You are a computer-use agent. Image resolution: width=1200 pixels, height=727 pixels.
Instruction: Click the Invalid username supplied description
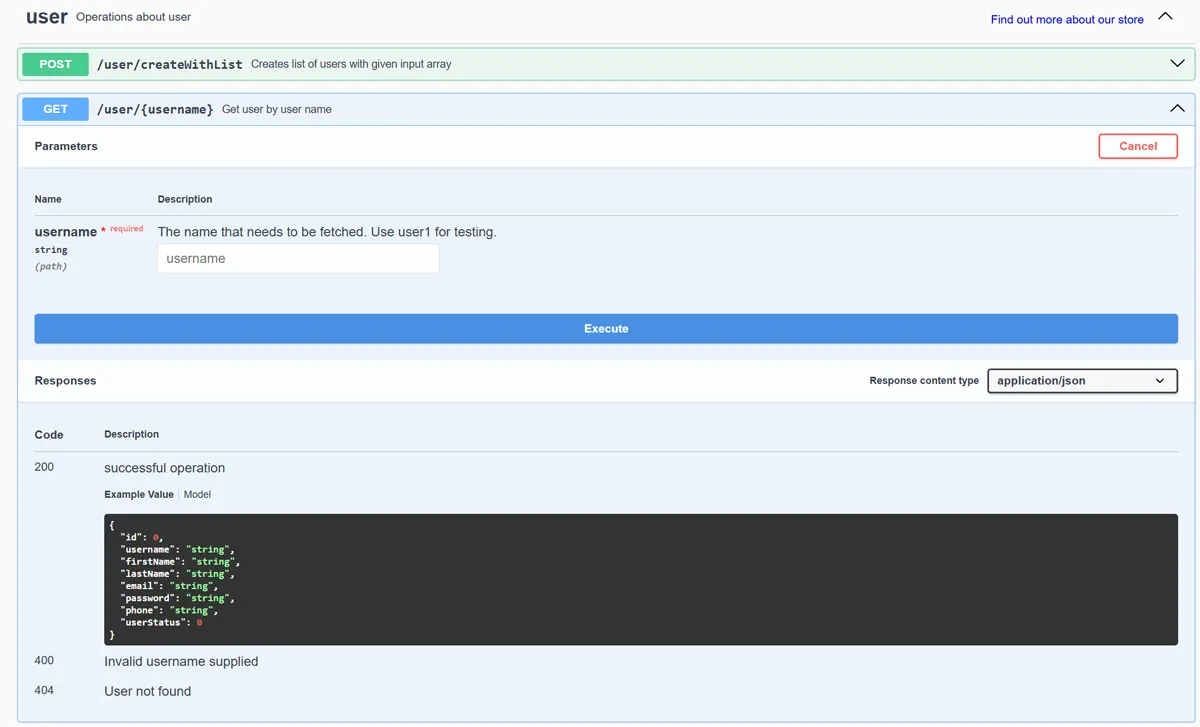click(x=181, y=661)
